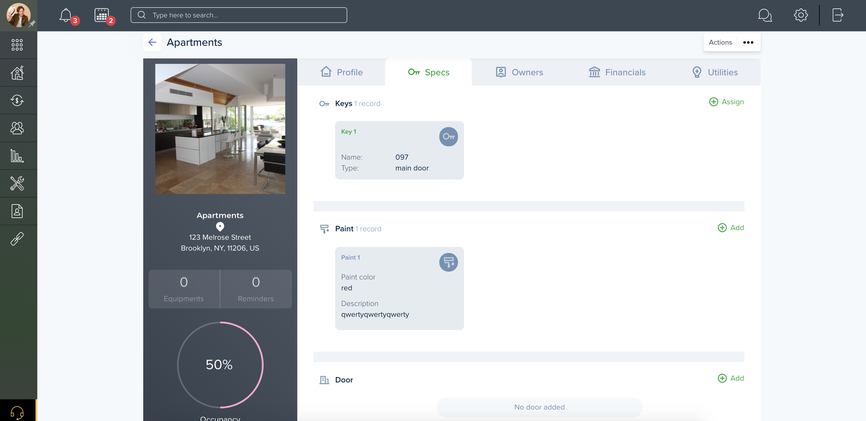The image size is (866, 421).
Task: Click the Actions button
Action: (x=720, y=43)
